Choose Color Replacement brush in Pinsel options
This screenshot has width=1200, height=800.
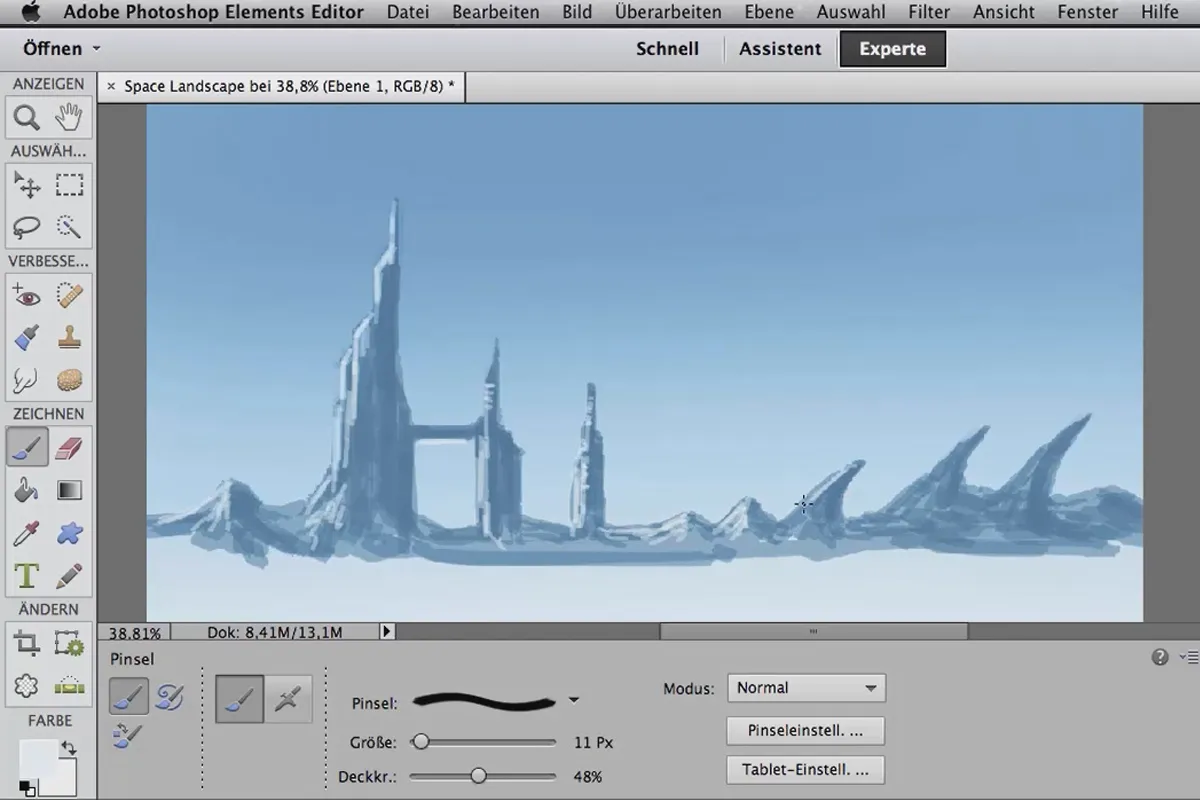[x=127, y=737]
